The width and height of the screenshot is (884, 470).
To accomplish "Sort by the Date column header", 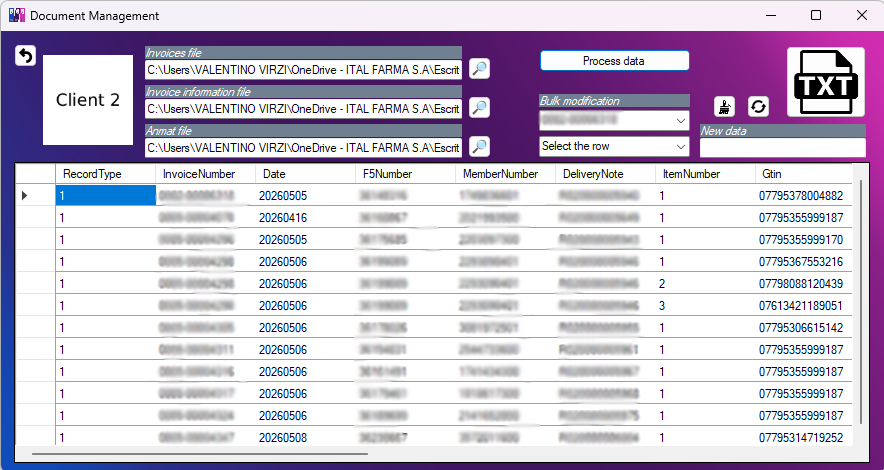I will coord(305,174).
